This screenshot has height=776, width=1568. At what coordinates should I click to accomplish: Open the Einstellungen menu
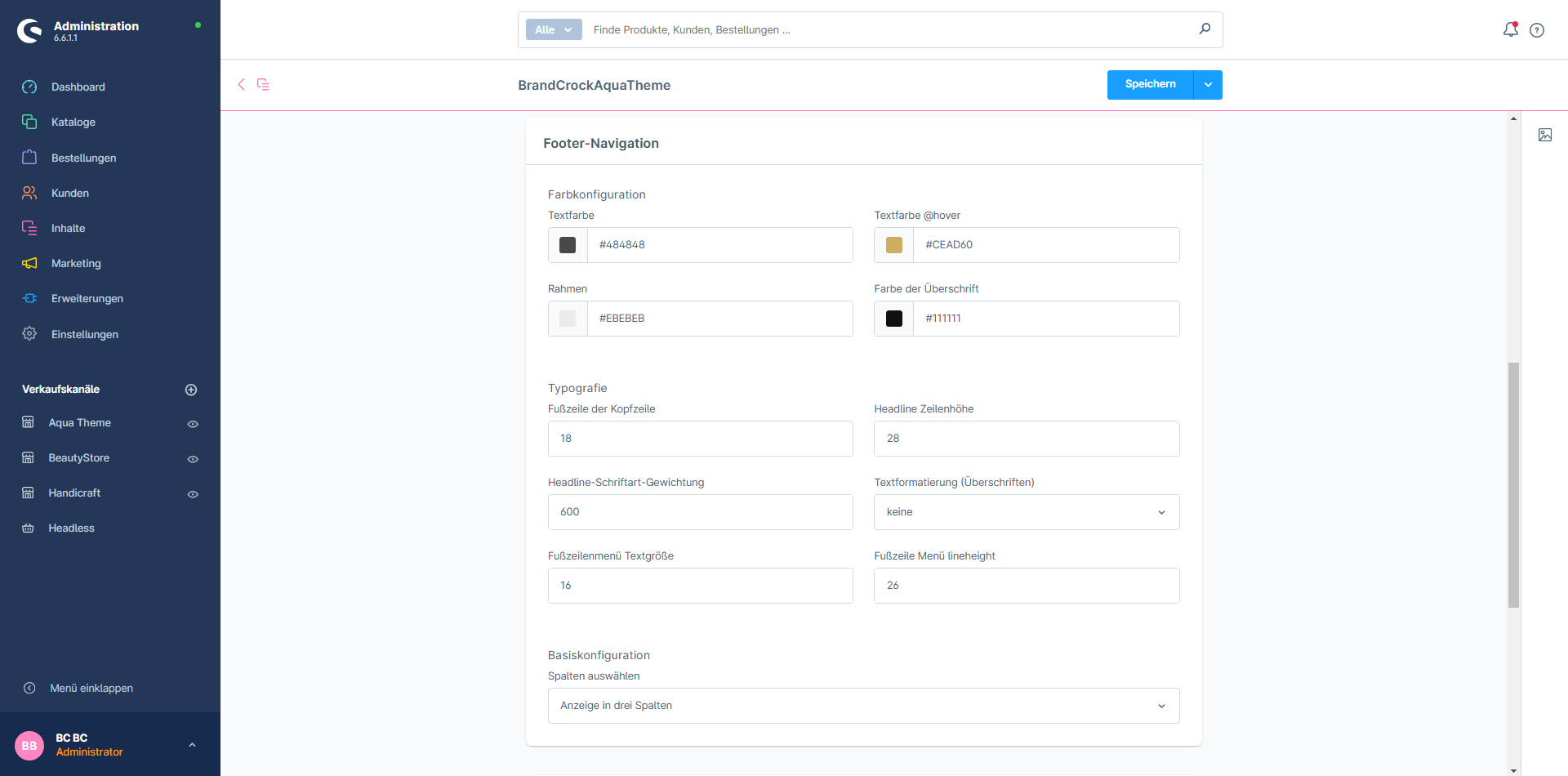point(84,334)
